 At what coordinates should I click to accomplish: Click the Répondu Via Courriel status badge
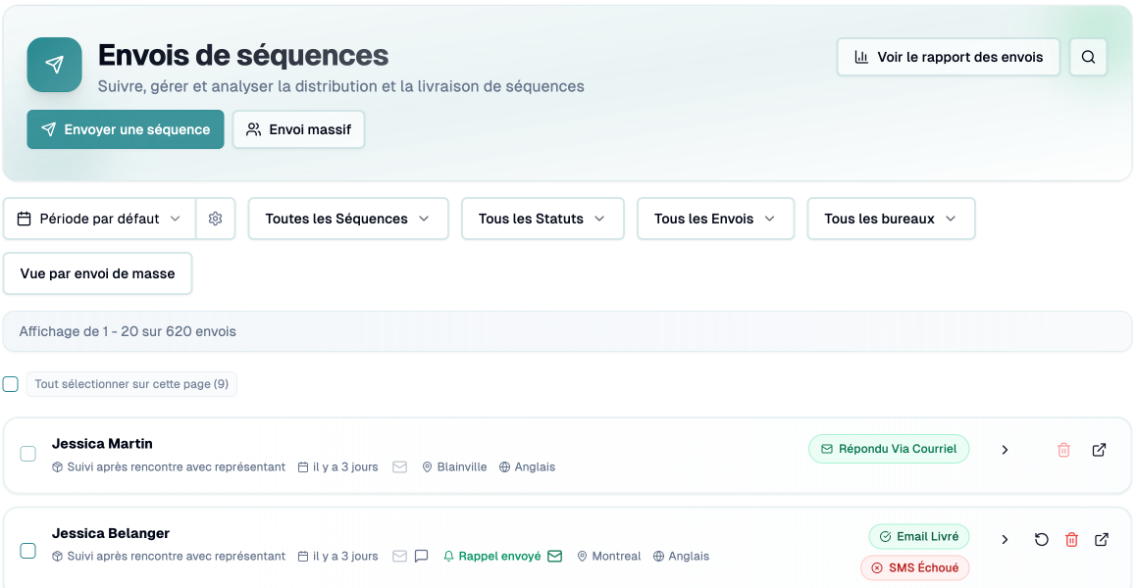[x=889, y=449]
